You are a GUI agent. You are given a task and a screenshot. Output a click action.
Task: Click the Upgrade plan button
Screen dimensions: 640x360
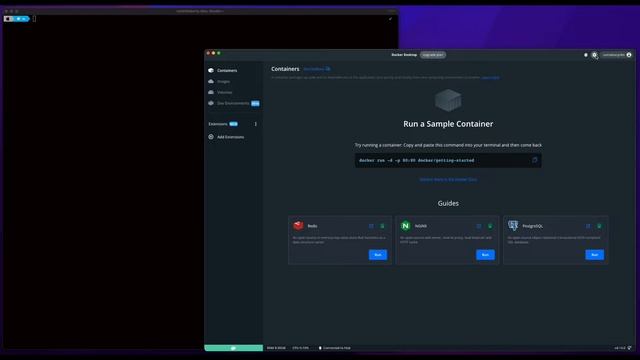click(x=433, y=55)
